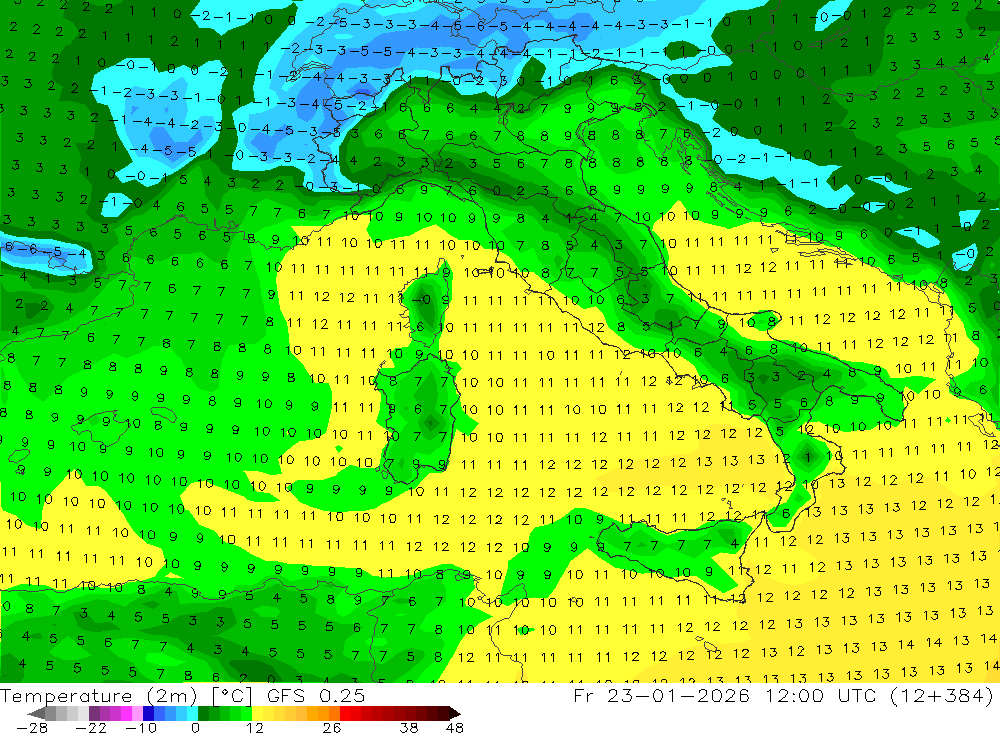Click the "-10" colorbar label

point(141,727)
